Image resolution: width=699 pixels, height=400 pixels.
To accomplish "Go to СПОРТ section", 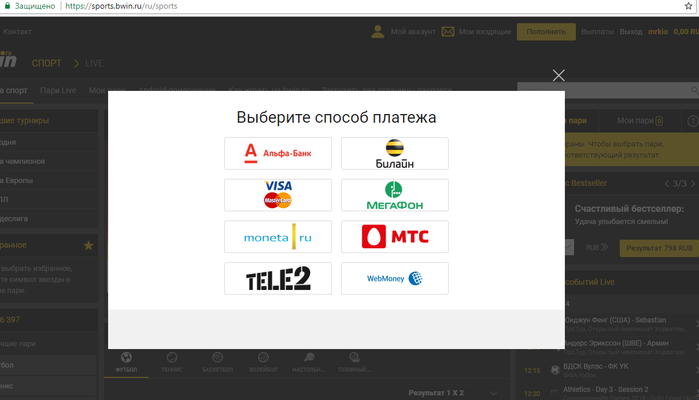I will pos(46,63).
